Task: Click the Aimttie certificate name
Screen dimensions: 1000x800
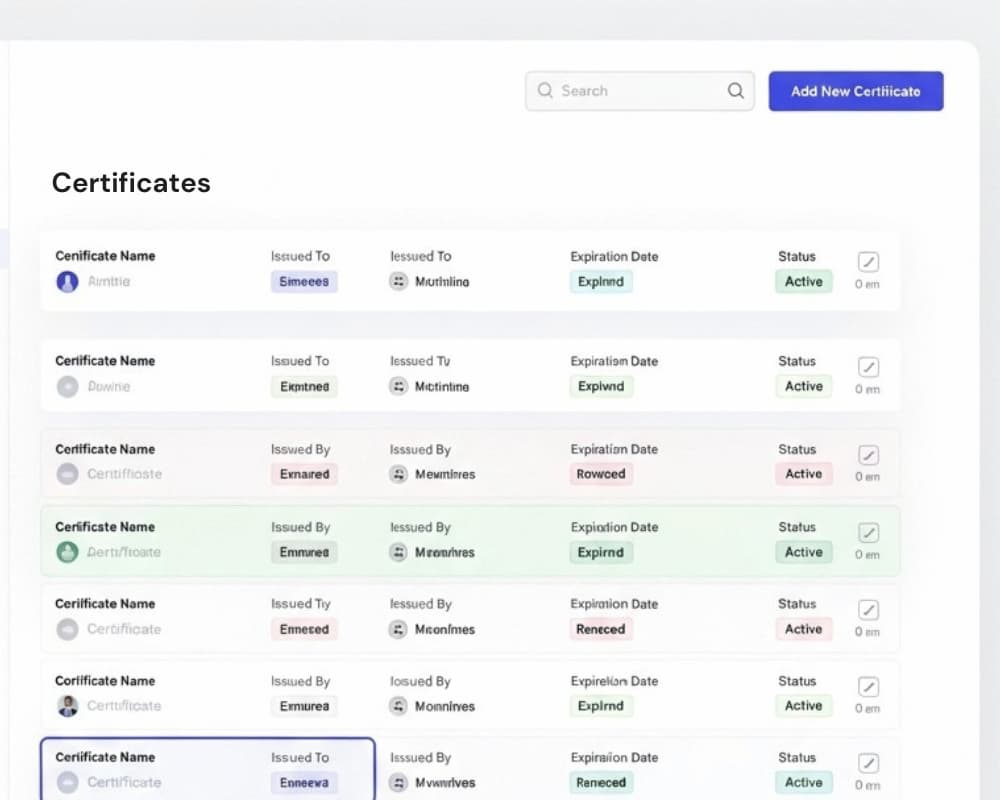Action: pyautogui.click(x=109, y=281)
